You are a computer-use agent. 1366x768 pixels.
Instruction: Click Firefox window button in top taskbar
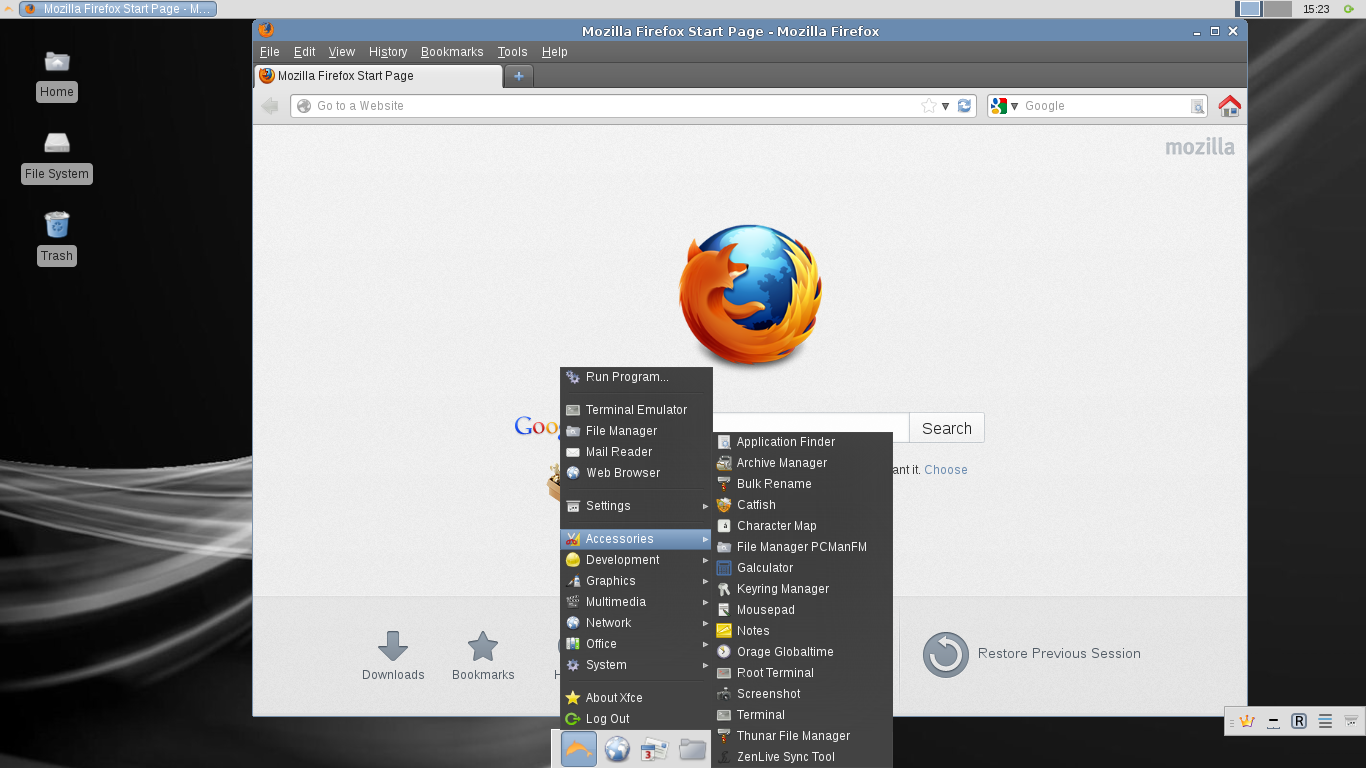tap(117, 9)
